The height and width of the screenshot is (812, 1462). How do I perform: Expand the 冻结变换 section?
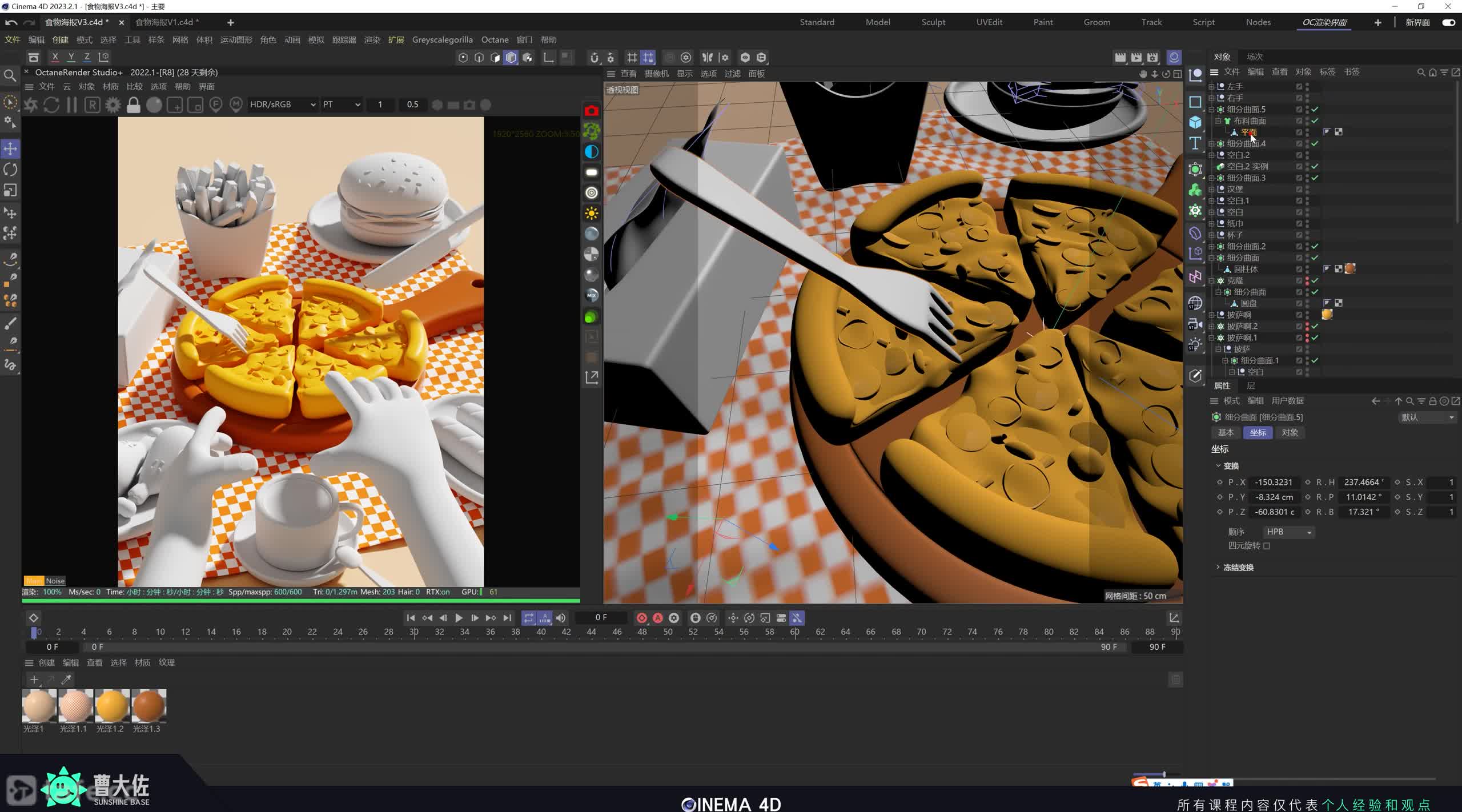[1218, 567]
